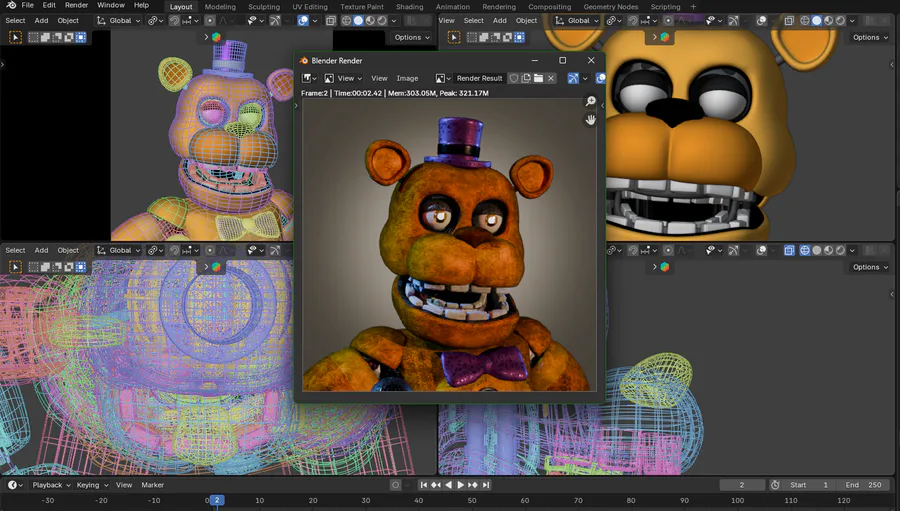The width and height of the screenshot is (900, 511).
Task: Toggle overlays in top-left viewport header
Action: point(303,21)
